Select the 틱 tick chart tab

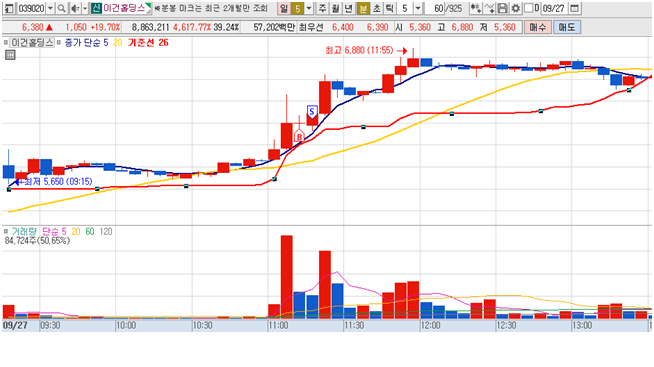point(389,8)
